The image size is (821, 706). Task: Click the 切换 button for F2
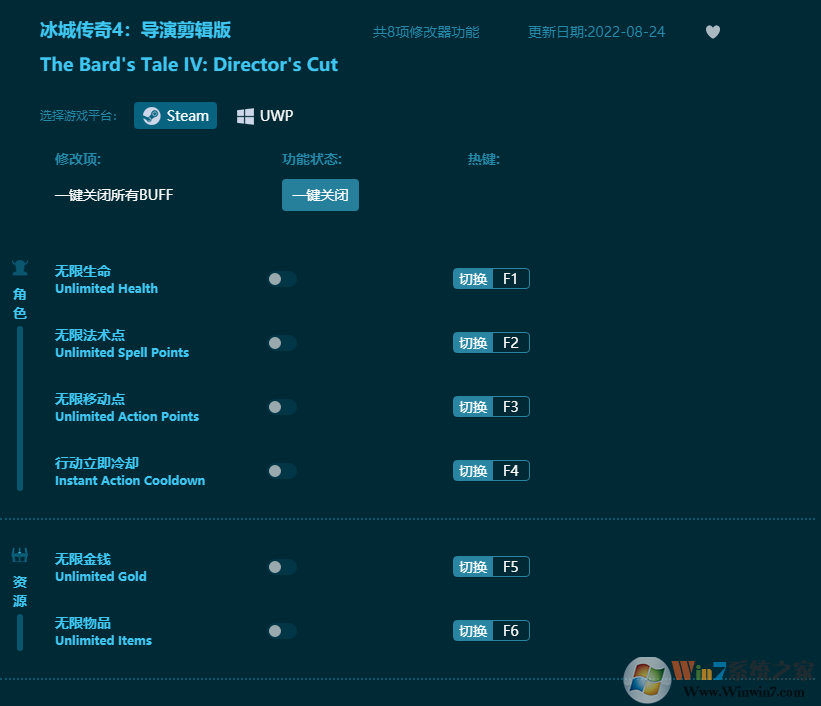tap(473, 343)
